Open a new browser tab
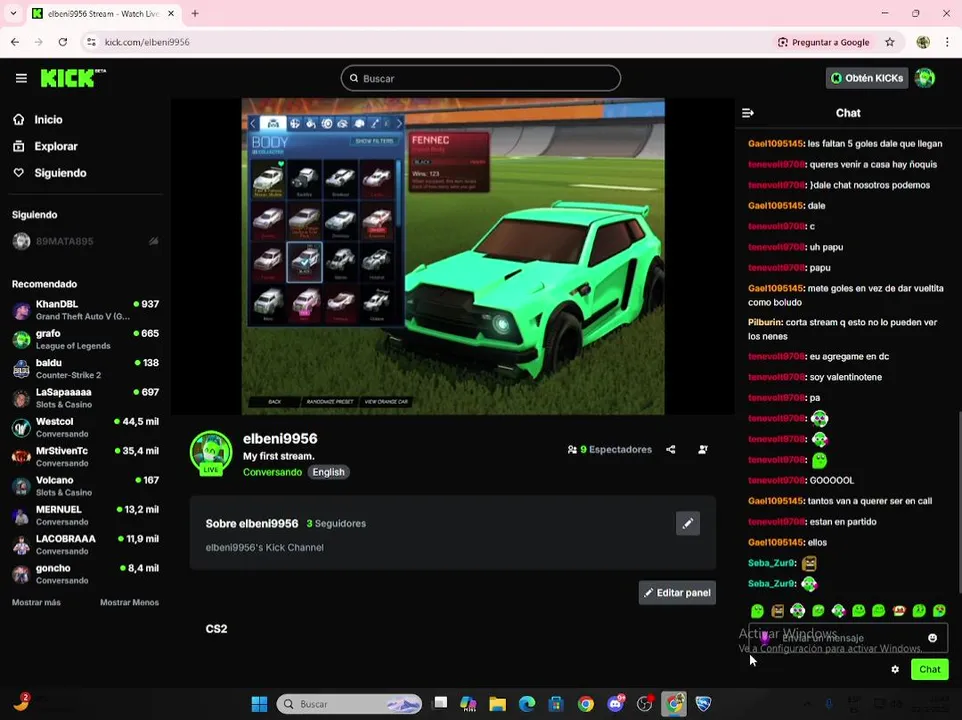962x720 pixels. (x=195, y=13)
